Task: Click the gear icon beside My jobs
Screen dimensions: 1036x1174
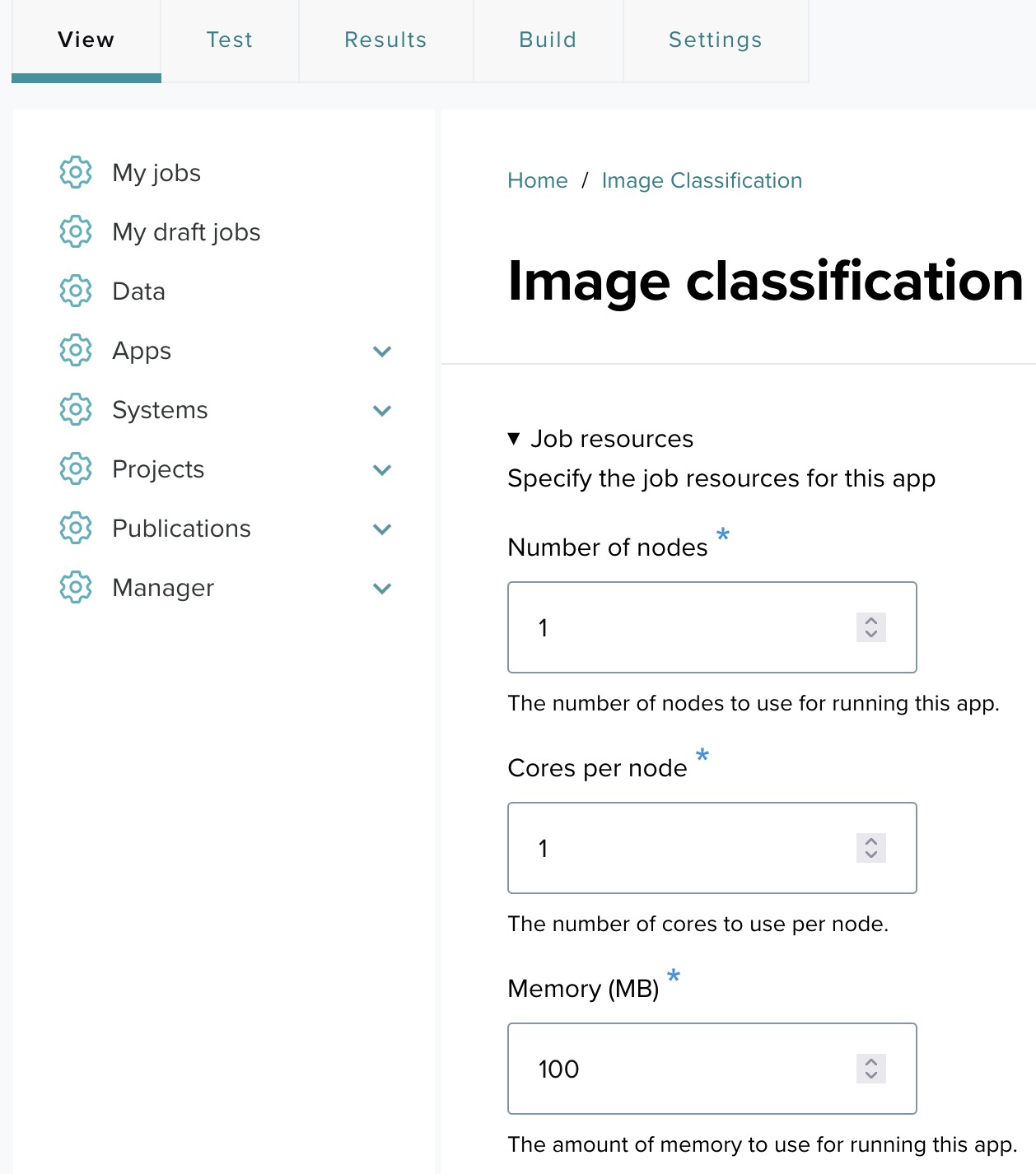Action: (75, 172)
